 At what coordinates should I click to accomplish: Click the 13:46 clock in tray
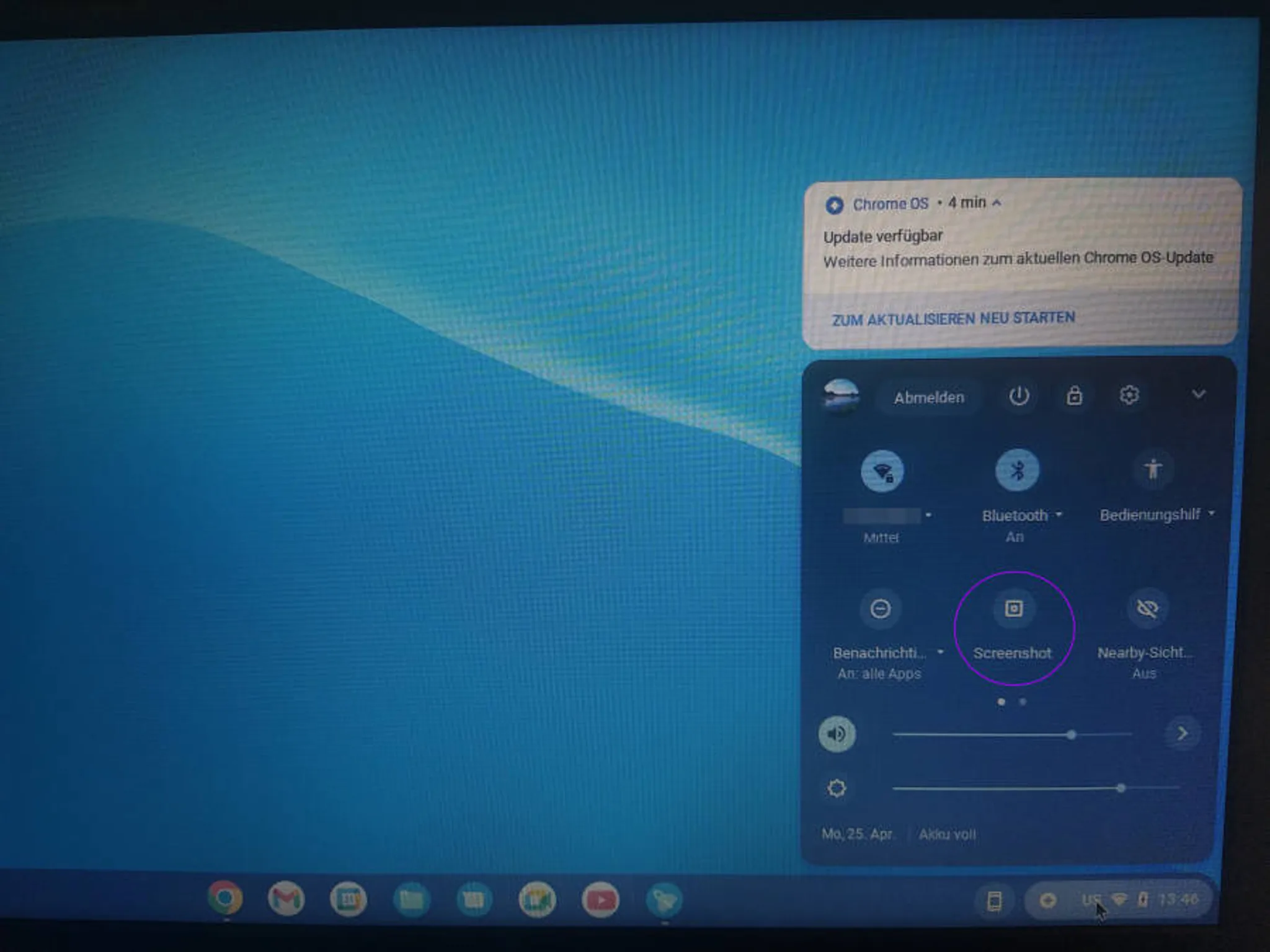1178,899
